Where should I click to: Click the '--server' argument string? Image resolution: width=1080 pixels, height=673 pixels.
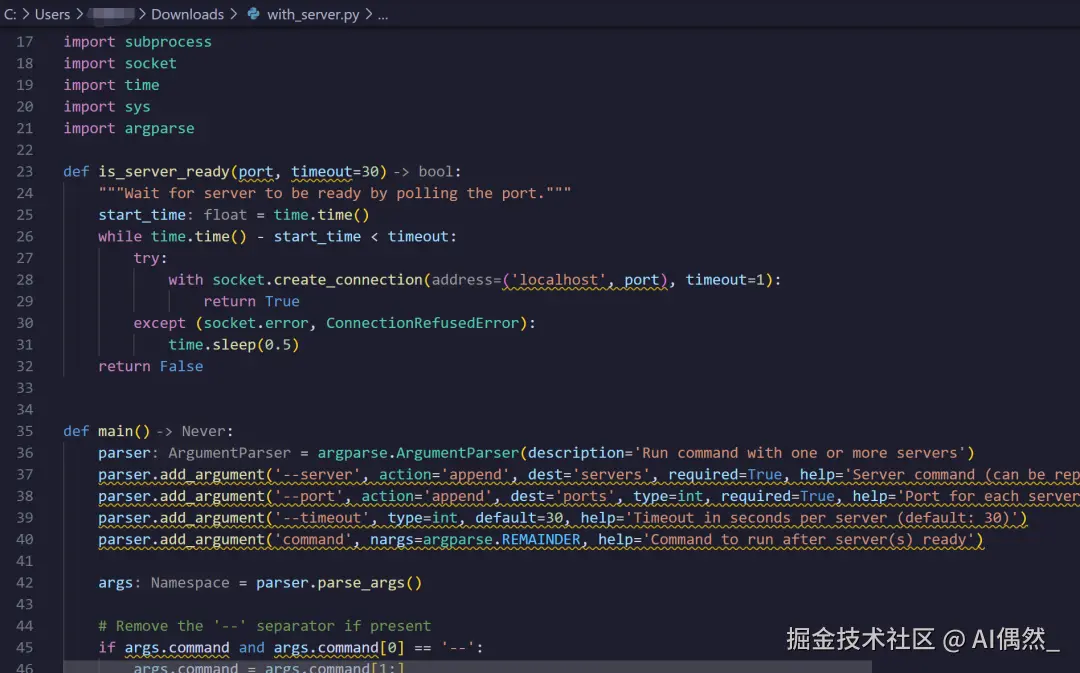(x=317, y=475)
